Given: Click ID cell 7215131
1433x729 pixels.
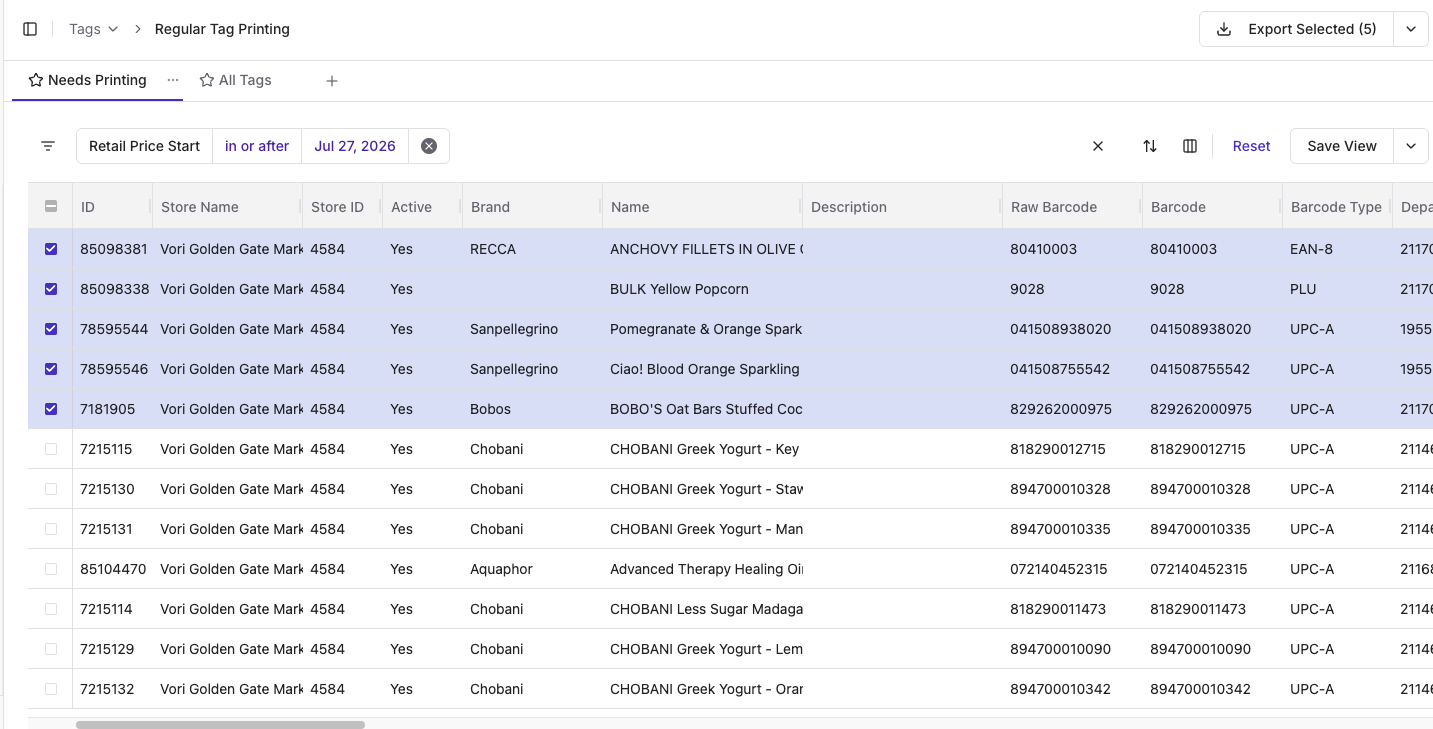Looking at the screenshot, I should click(112, 529).
